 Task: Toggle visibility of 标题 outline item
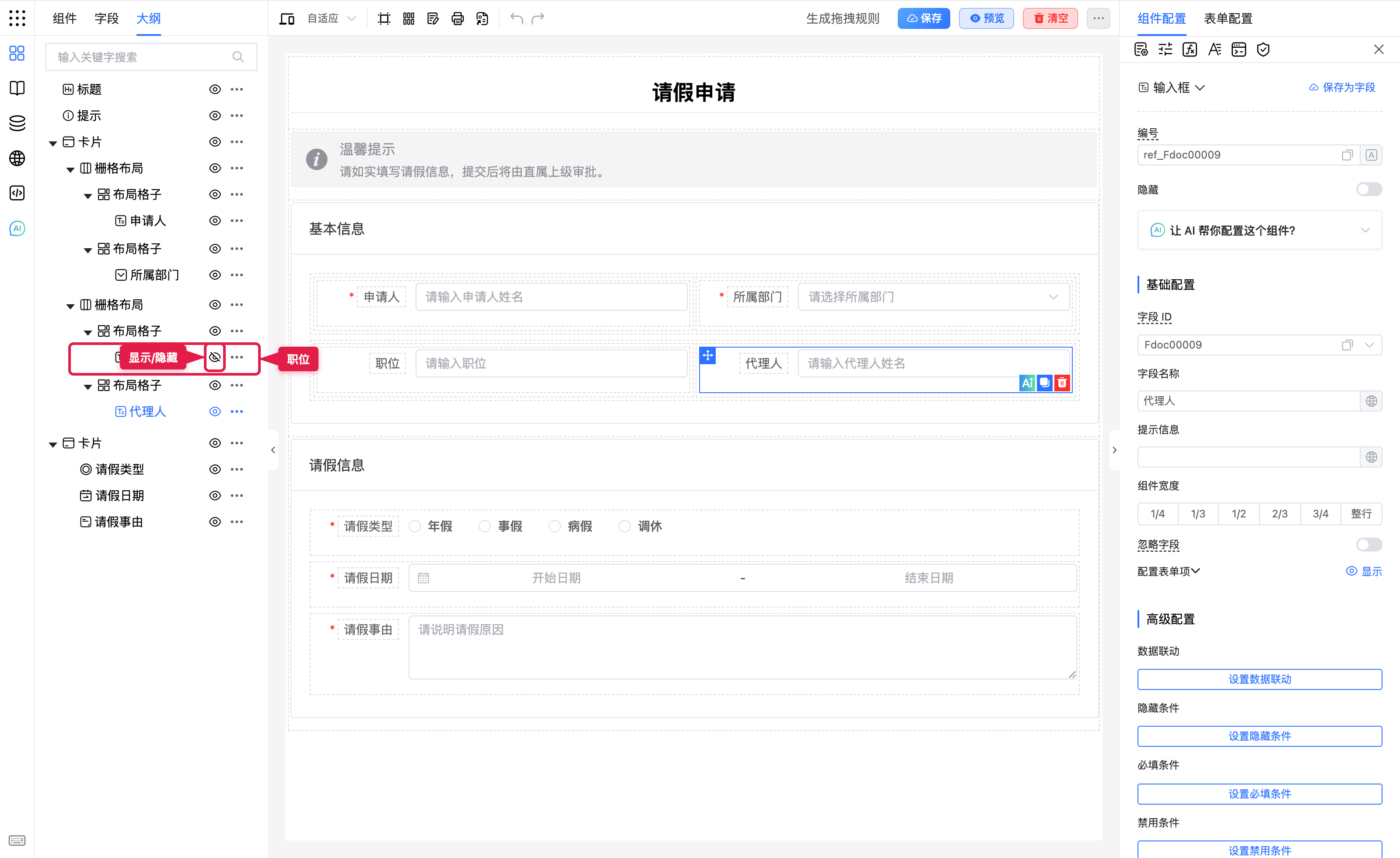[x=215, y=89]
